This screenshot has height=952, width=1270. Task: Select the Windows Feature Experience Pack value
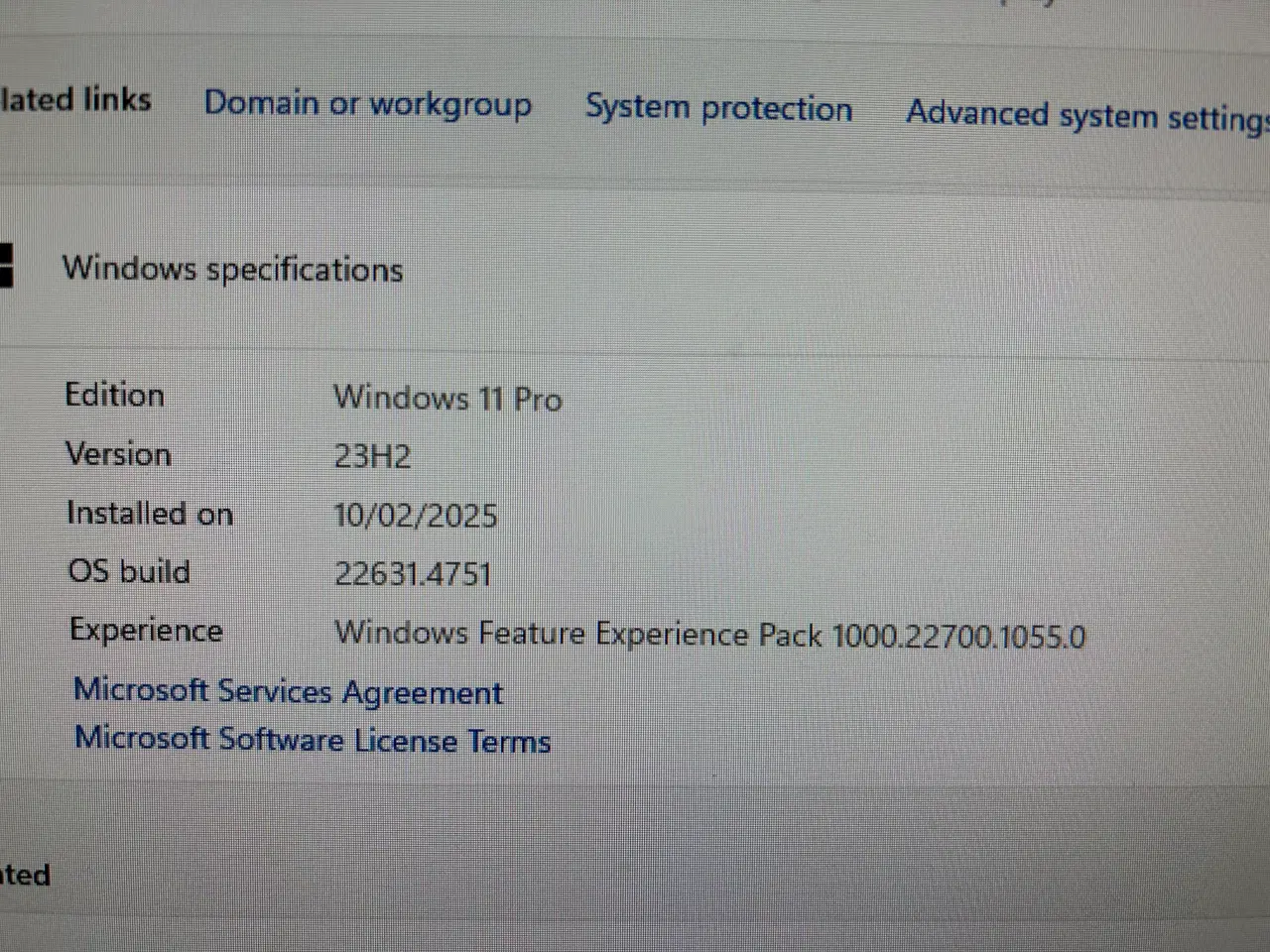click(710, 635)
